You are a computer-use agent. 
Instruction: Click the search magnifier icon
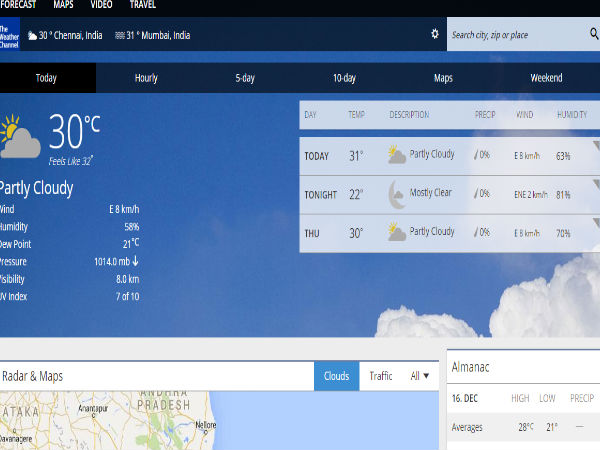594,34
